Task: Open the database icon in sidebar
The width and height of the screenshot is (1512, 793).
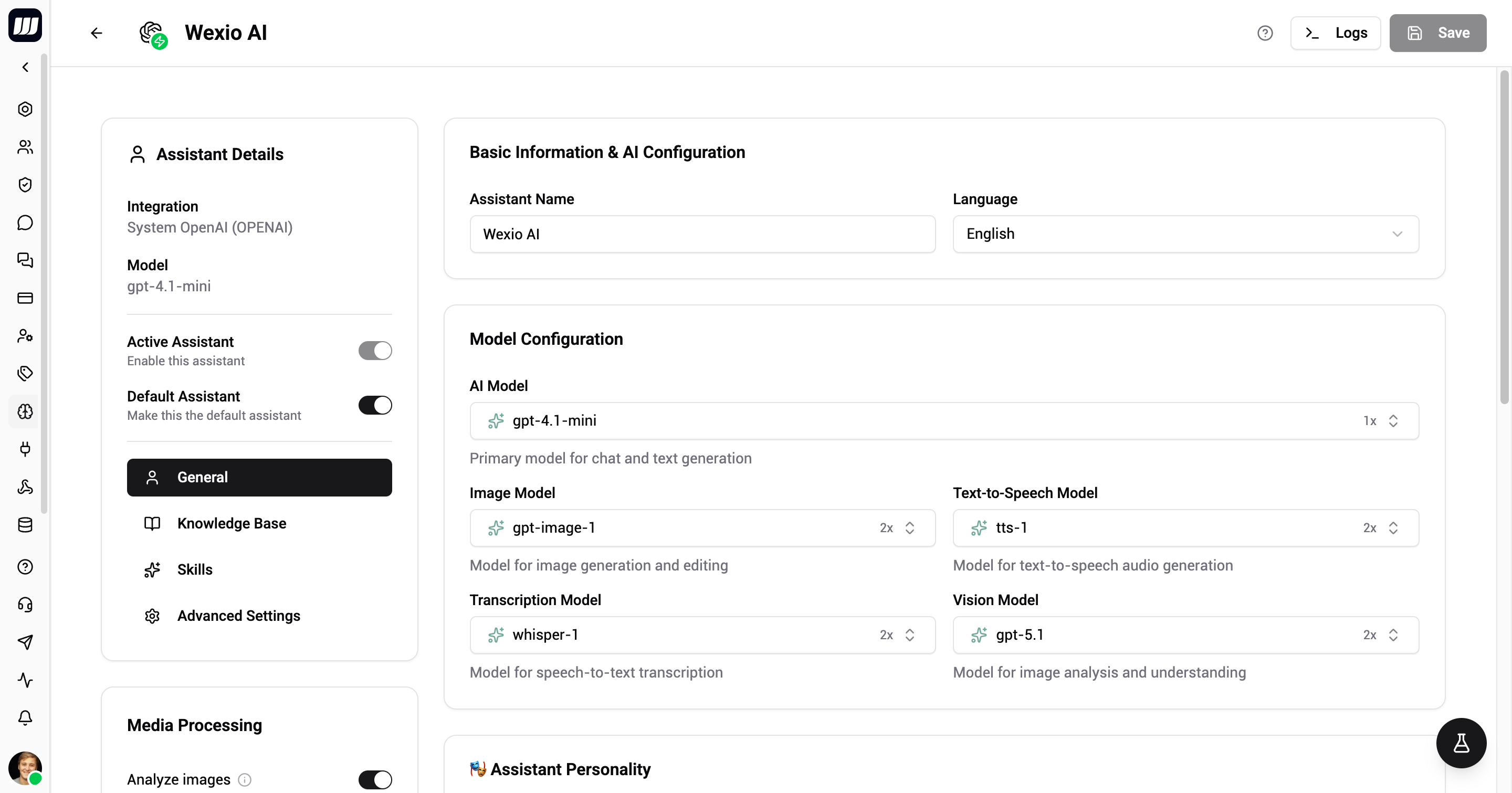Action: coord(25,525)
